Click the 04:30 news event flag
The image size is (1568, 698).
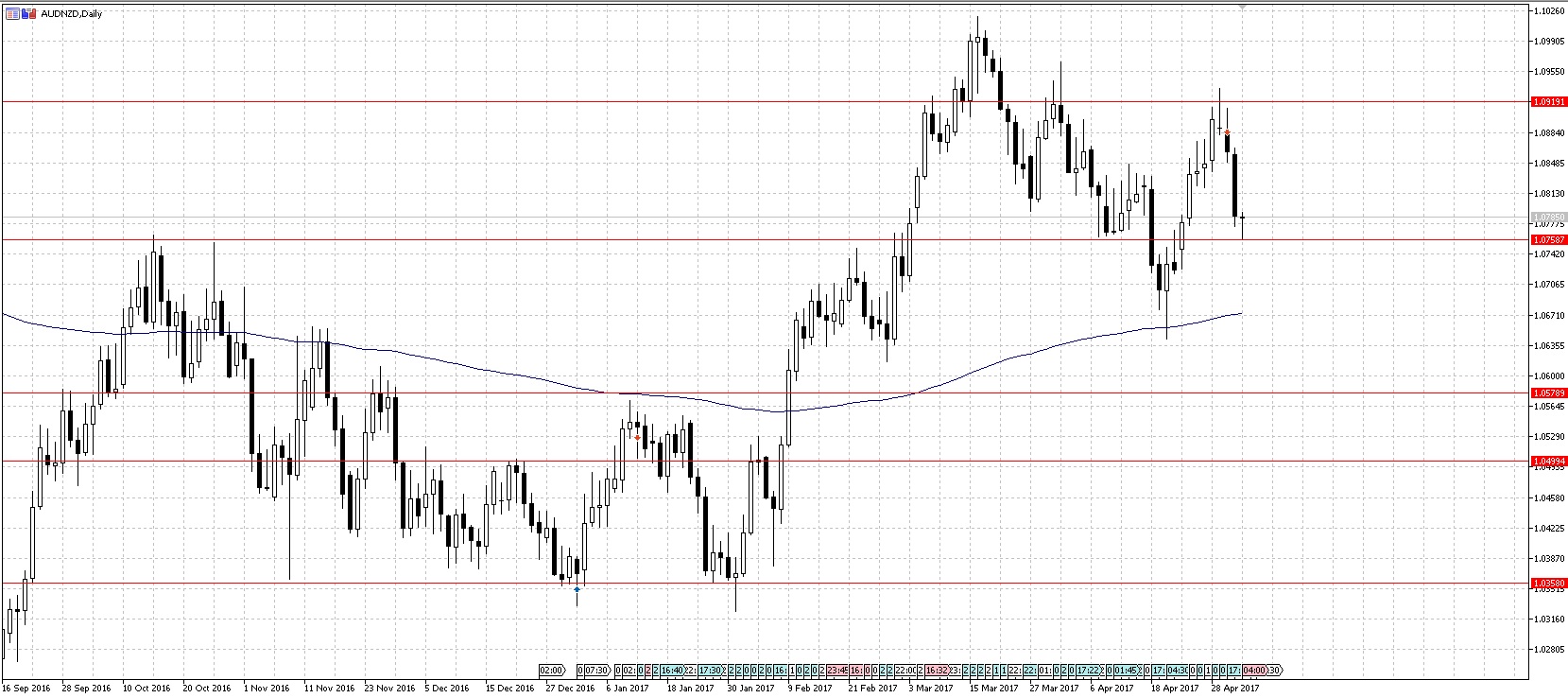1177,671
